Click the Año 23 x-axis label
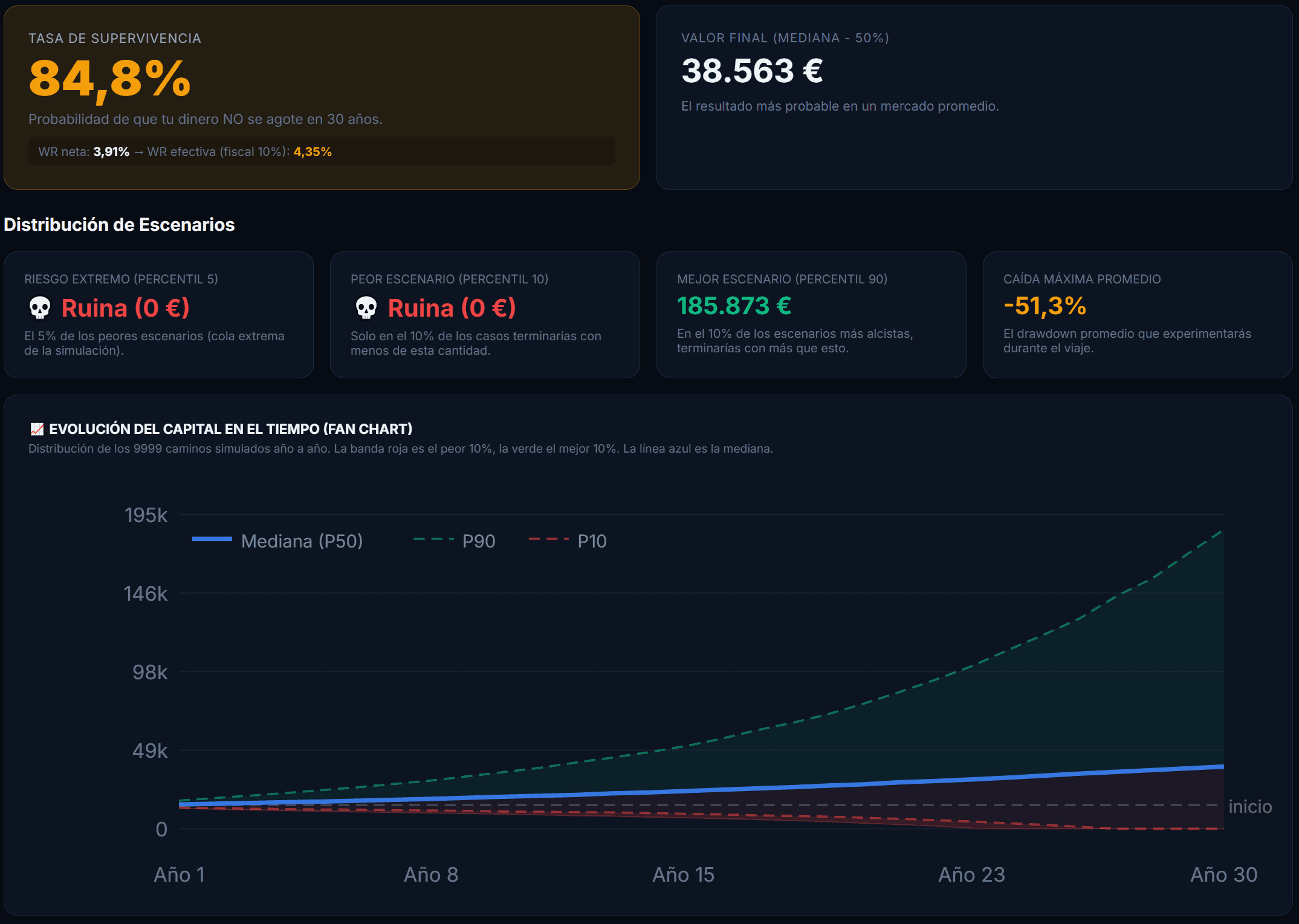The width and height of the screenshot is (1299, 924). 971,874
